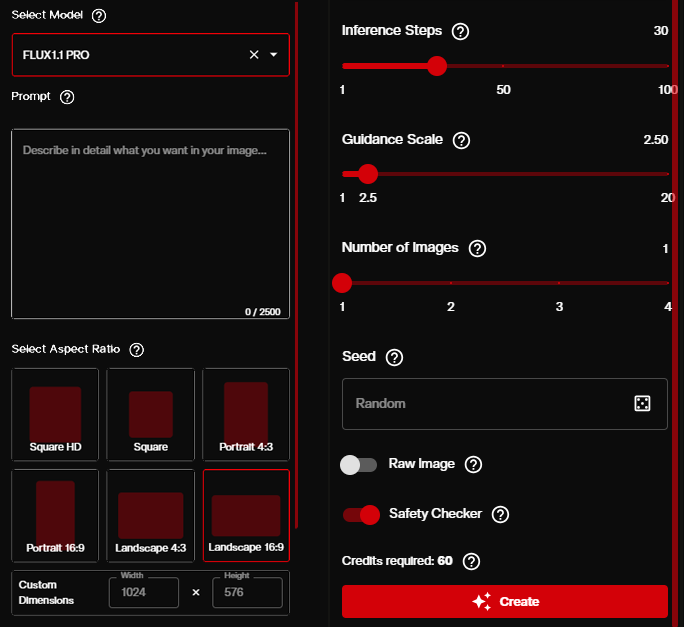Choose the Landscape 4:3 aspect ratio
The image size is (684, 627).
pyautogui.click(x=150, y=515)
